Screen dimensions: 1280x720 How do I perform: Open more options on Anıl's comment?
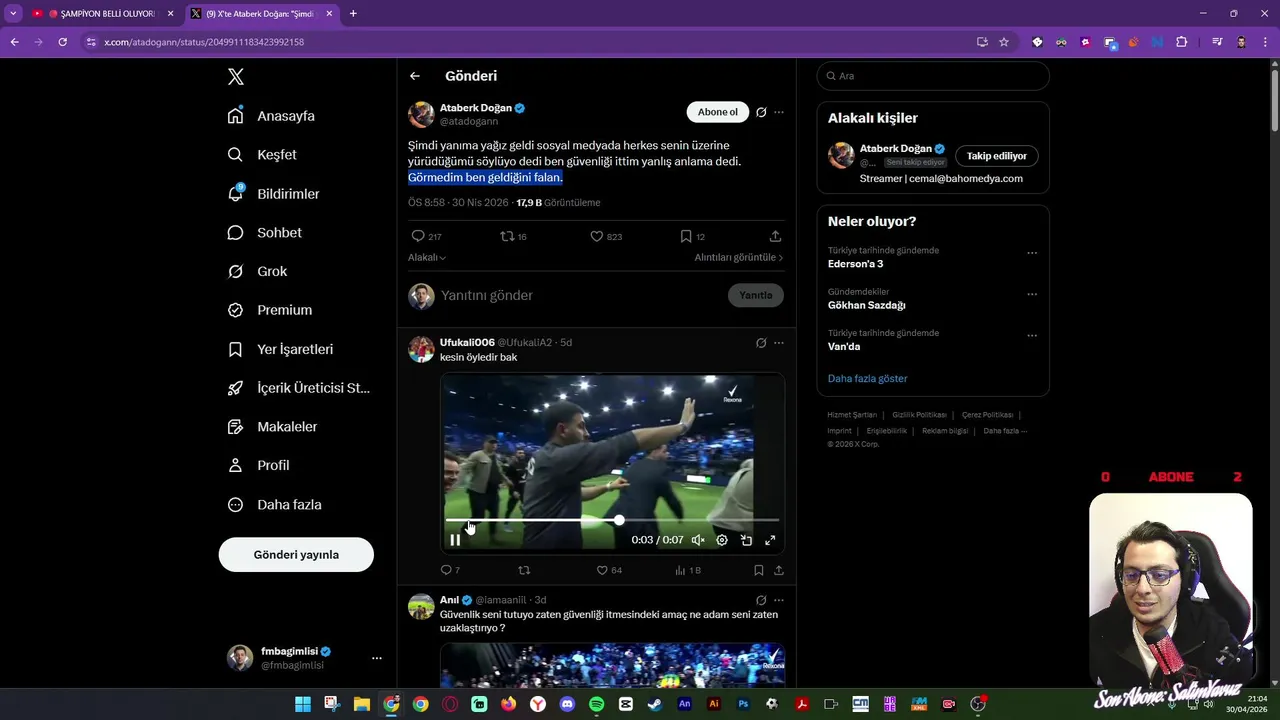pyautogui.click(x=779, y=600)
